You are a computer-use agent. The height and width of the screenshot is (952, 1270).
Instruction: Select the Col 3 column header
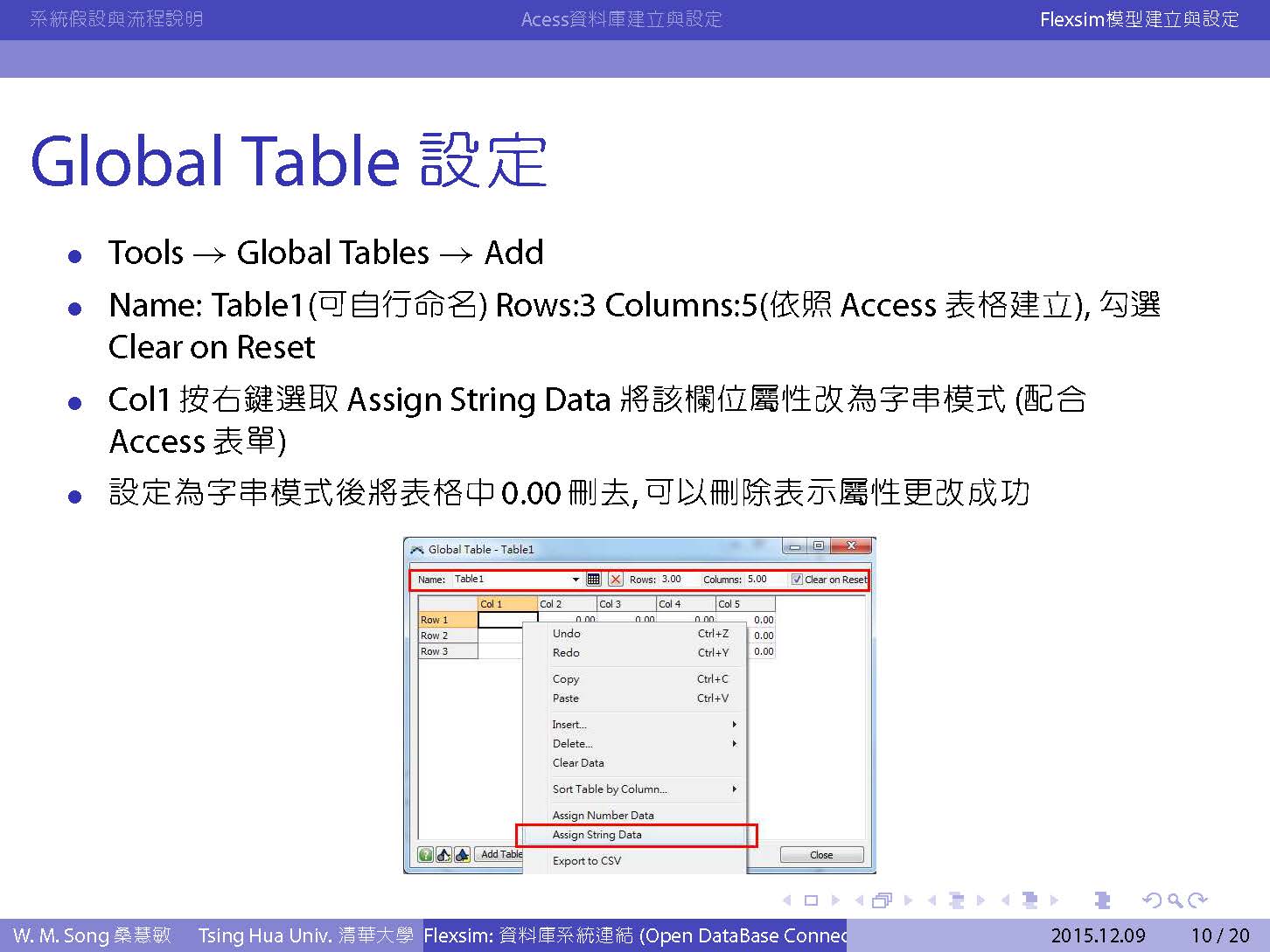tap(625, 604)
